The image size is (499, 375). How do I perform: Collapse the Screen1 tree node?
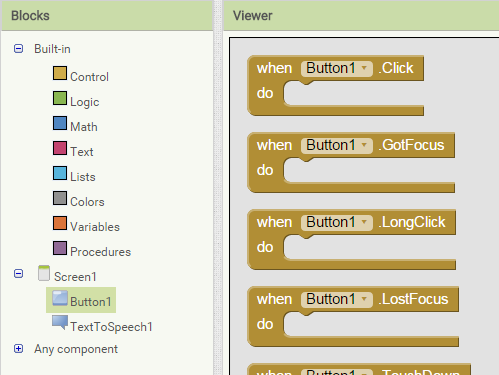19,274
